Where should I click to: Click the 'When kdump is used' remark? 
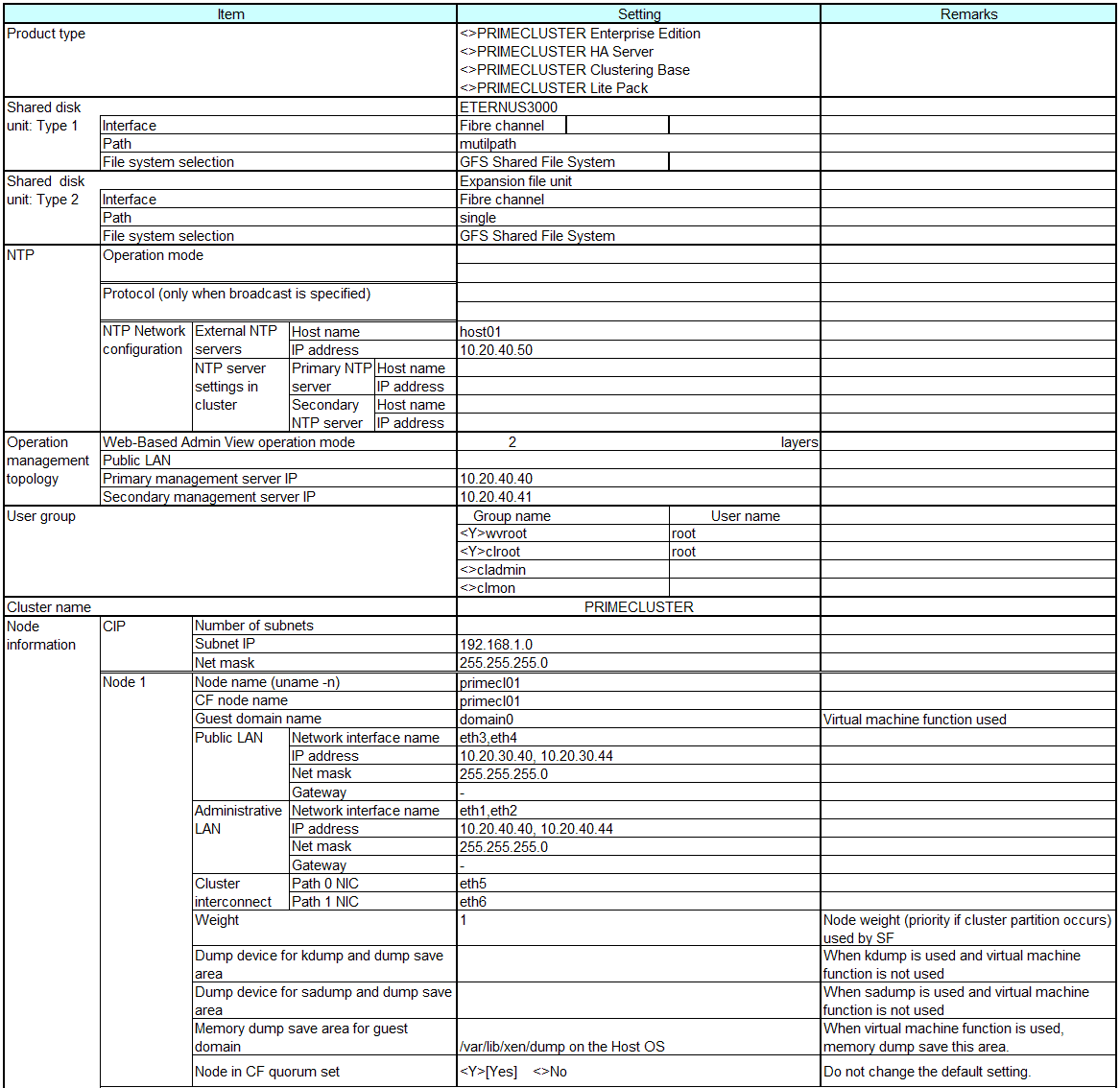pos(951,964)
